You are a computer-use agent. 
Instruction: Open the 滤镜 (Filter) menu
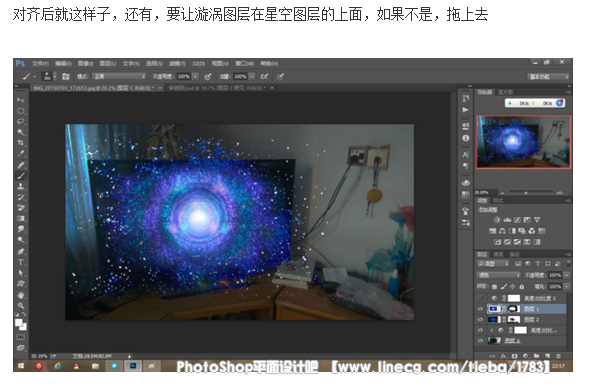coord(177,63)
